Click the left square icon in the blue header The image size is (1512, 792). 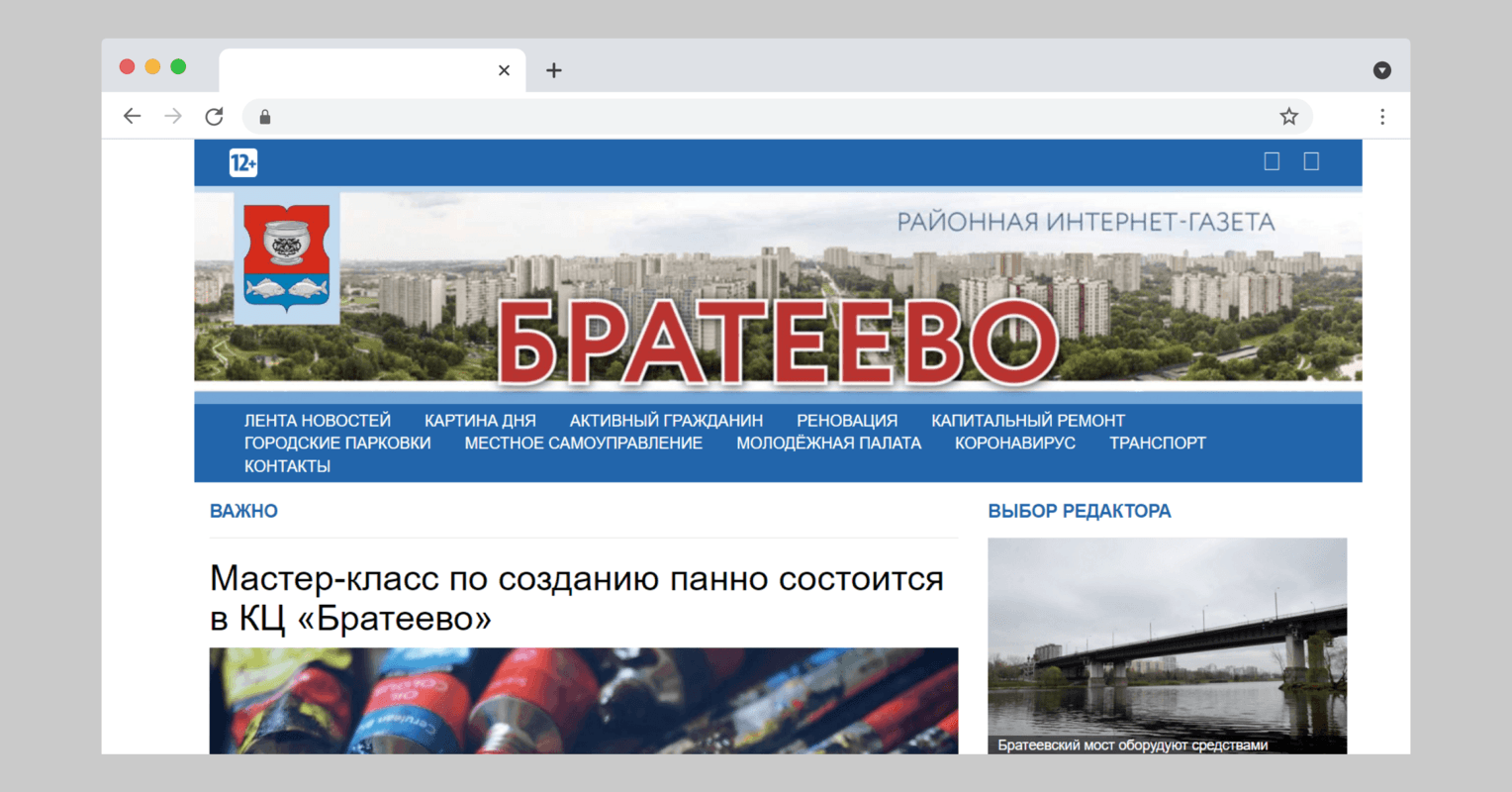tap(1272, 161)
